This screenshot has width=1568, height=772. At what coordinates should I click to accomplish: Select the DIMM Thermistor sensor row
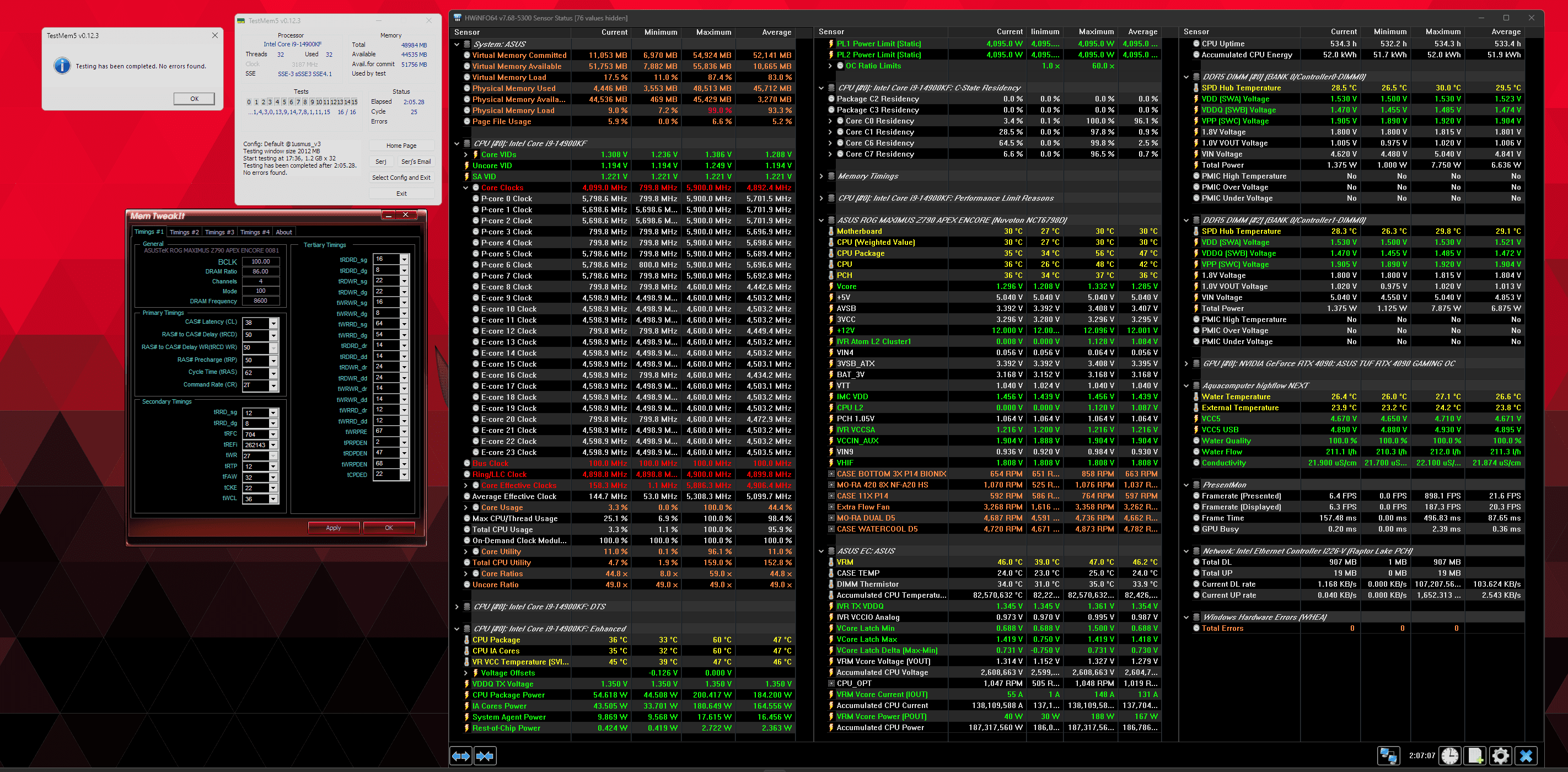(x=994, y=584)
